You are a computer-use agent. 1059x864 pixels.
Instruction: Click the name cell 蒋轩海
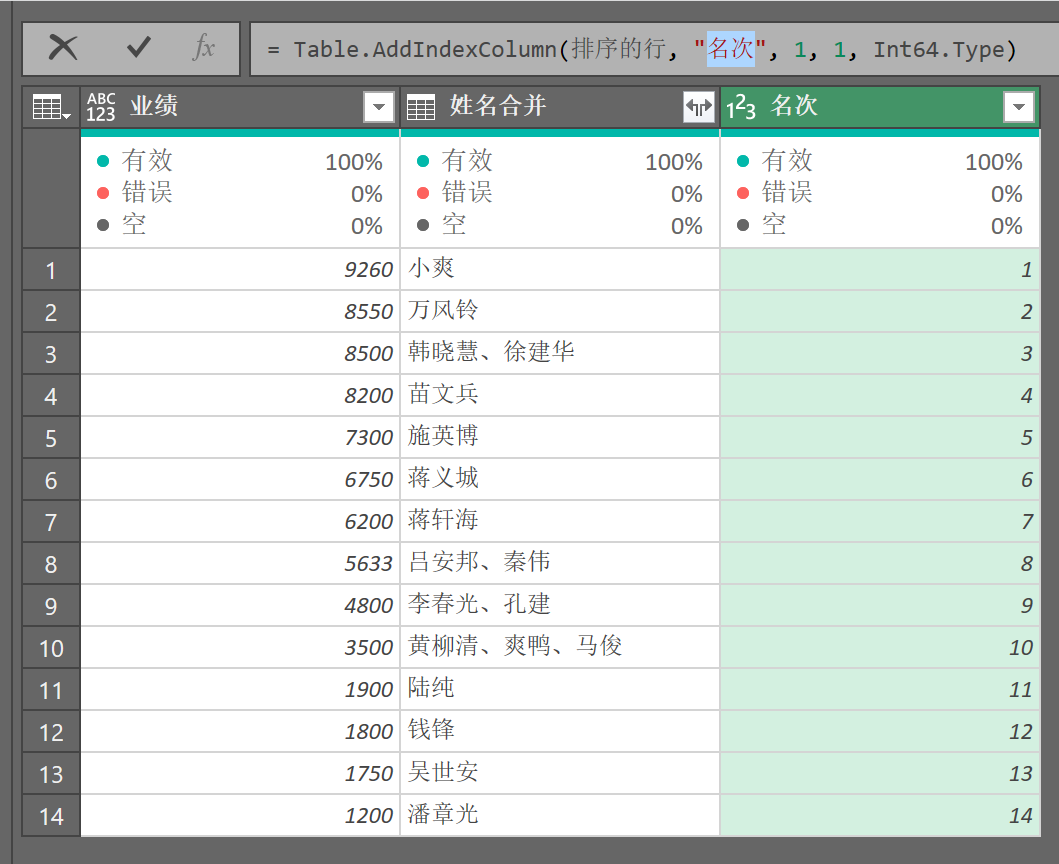pos(560,522)
